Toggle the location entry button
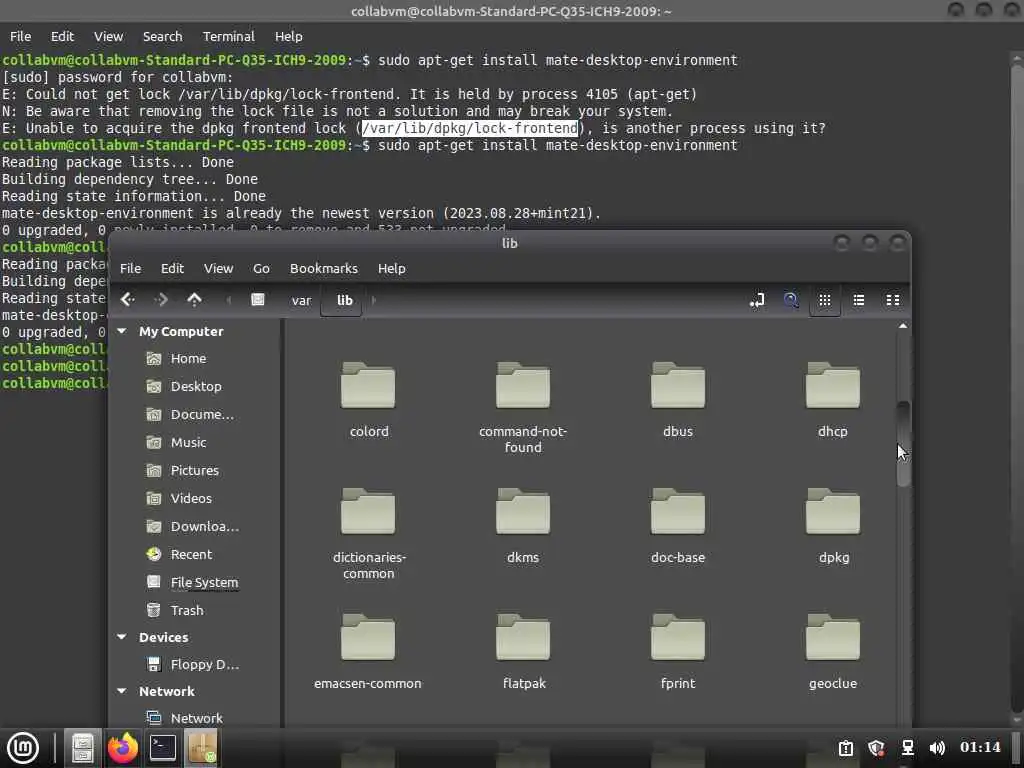The height and width of the screenshot is (768, 1024). coord(757,300)
